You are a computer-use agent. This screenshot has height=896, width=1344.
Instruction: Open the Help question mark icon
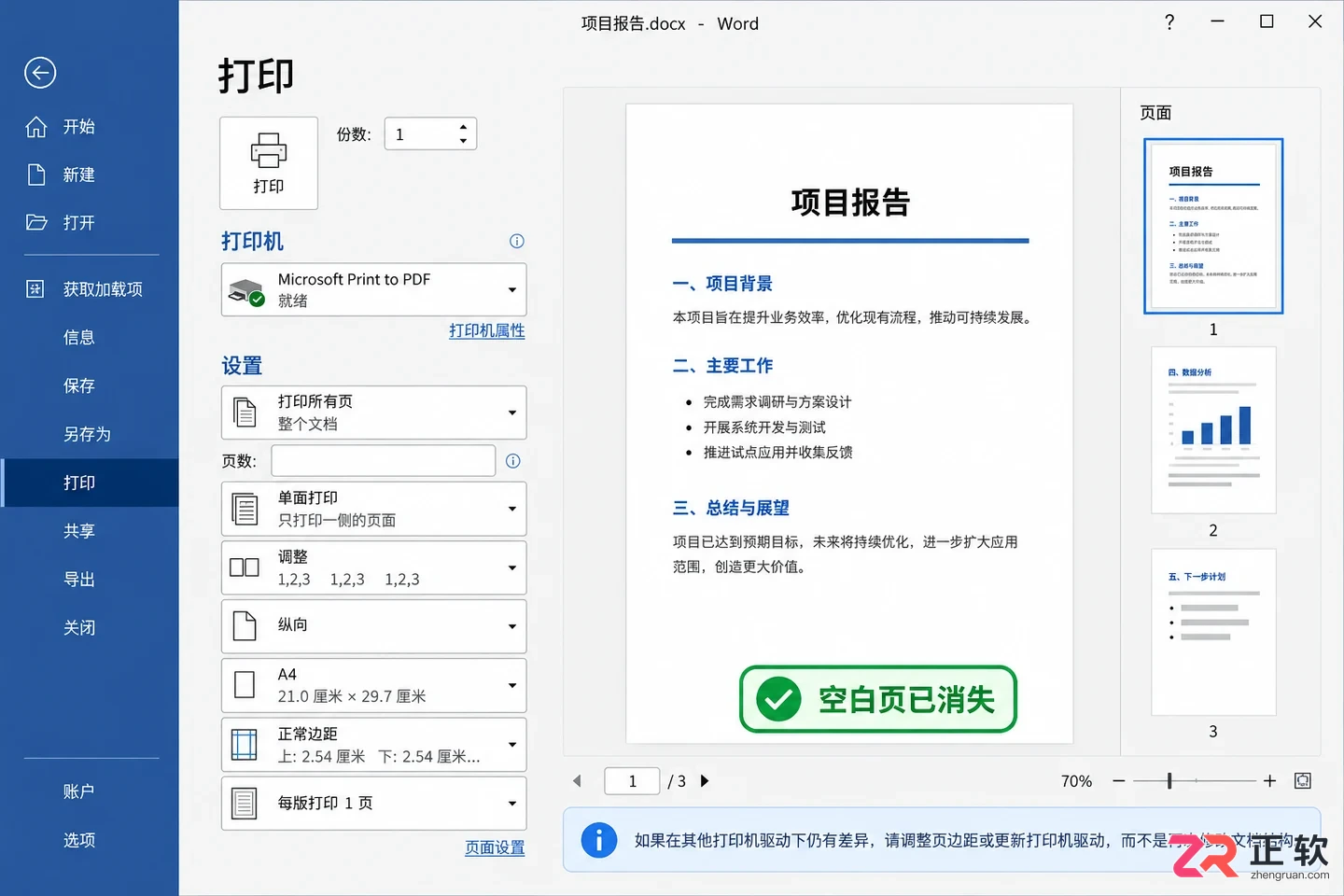pyautogui.click(x=1169, y=22)
